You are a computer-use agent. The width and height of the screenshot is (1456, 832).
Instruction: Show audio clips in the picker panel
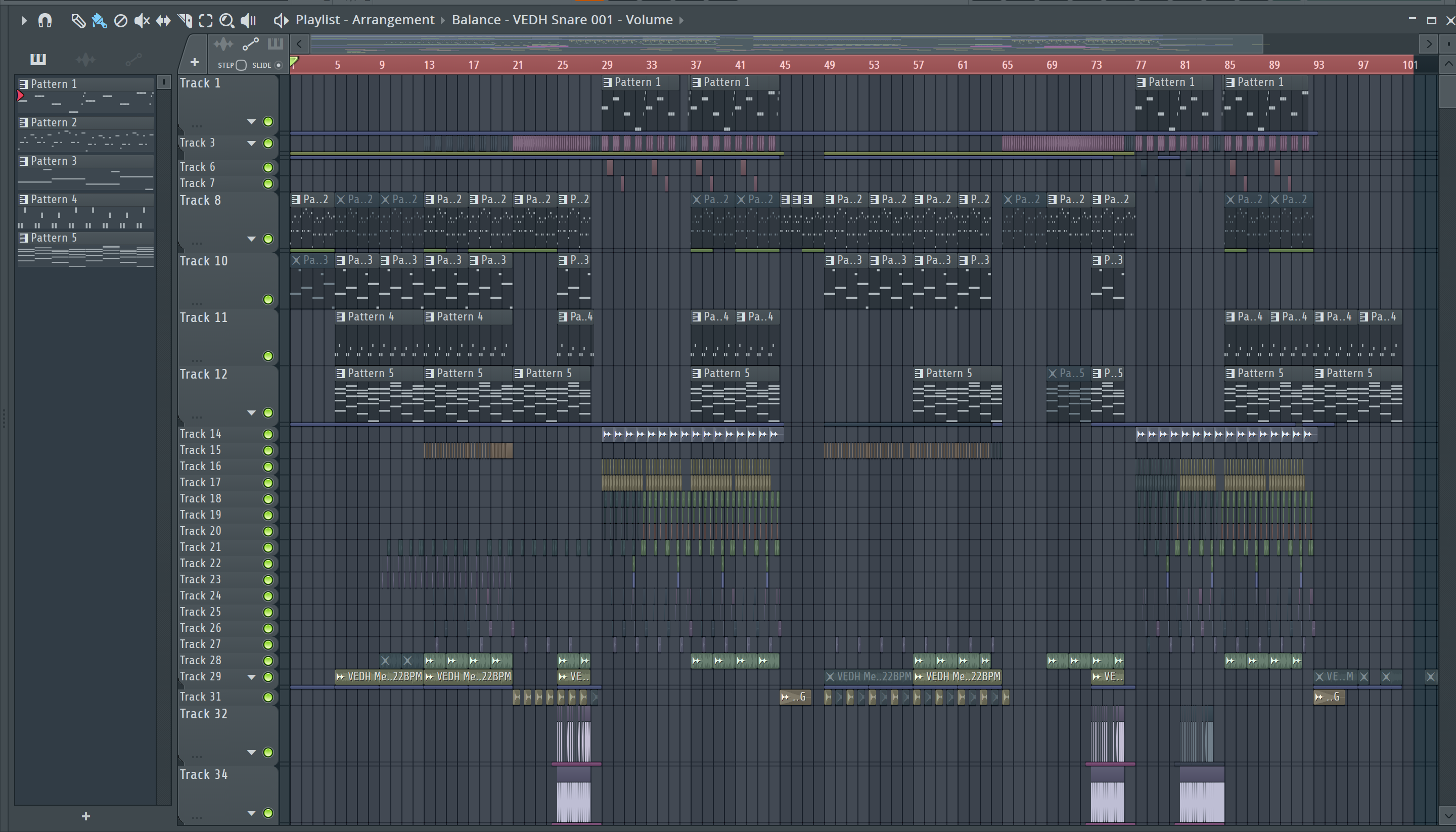(x=86, y=60)
